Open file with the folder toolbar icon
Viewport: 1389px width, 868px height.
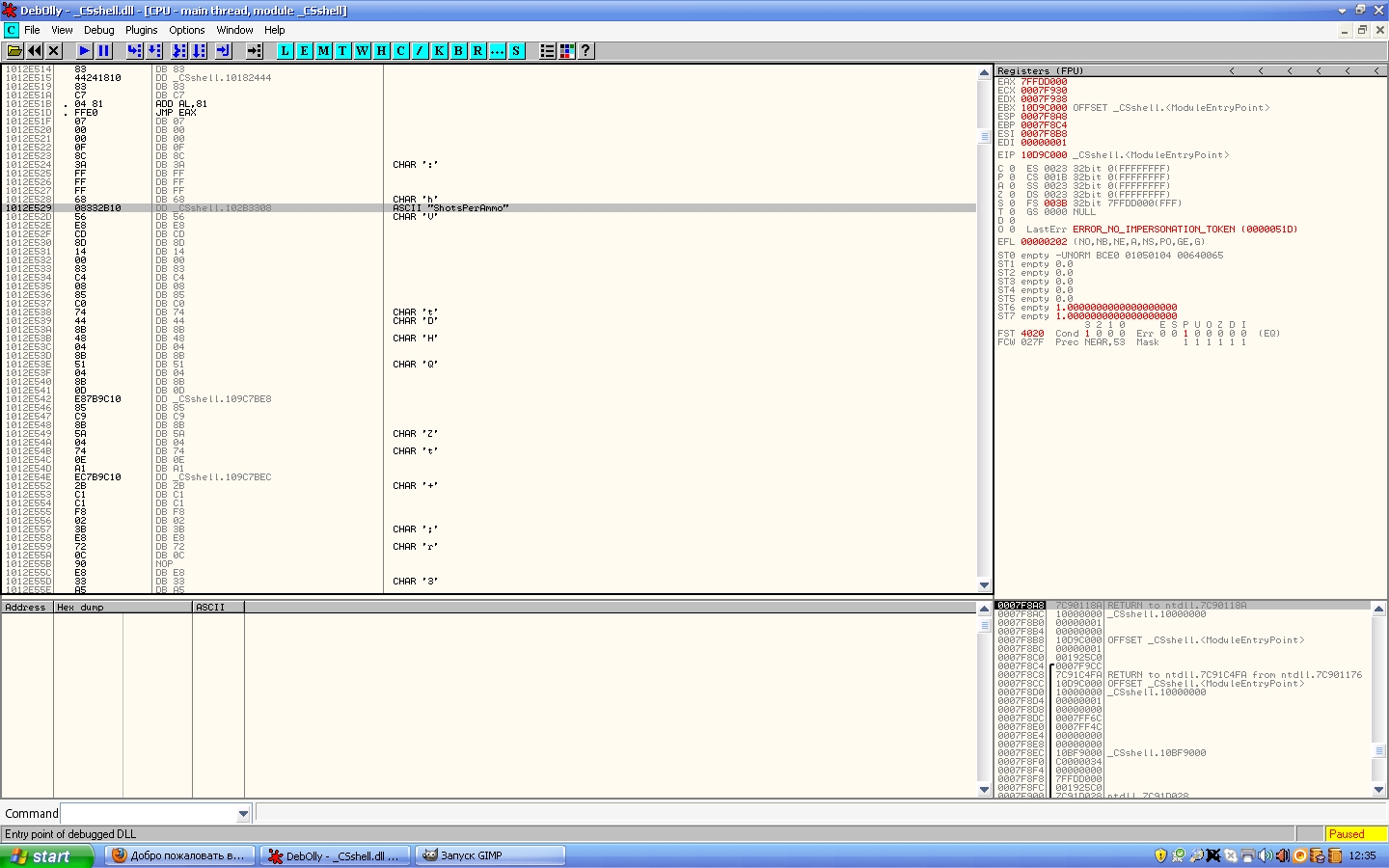click(14, 51)
